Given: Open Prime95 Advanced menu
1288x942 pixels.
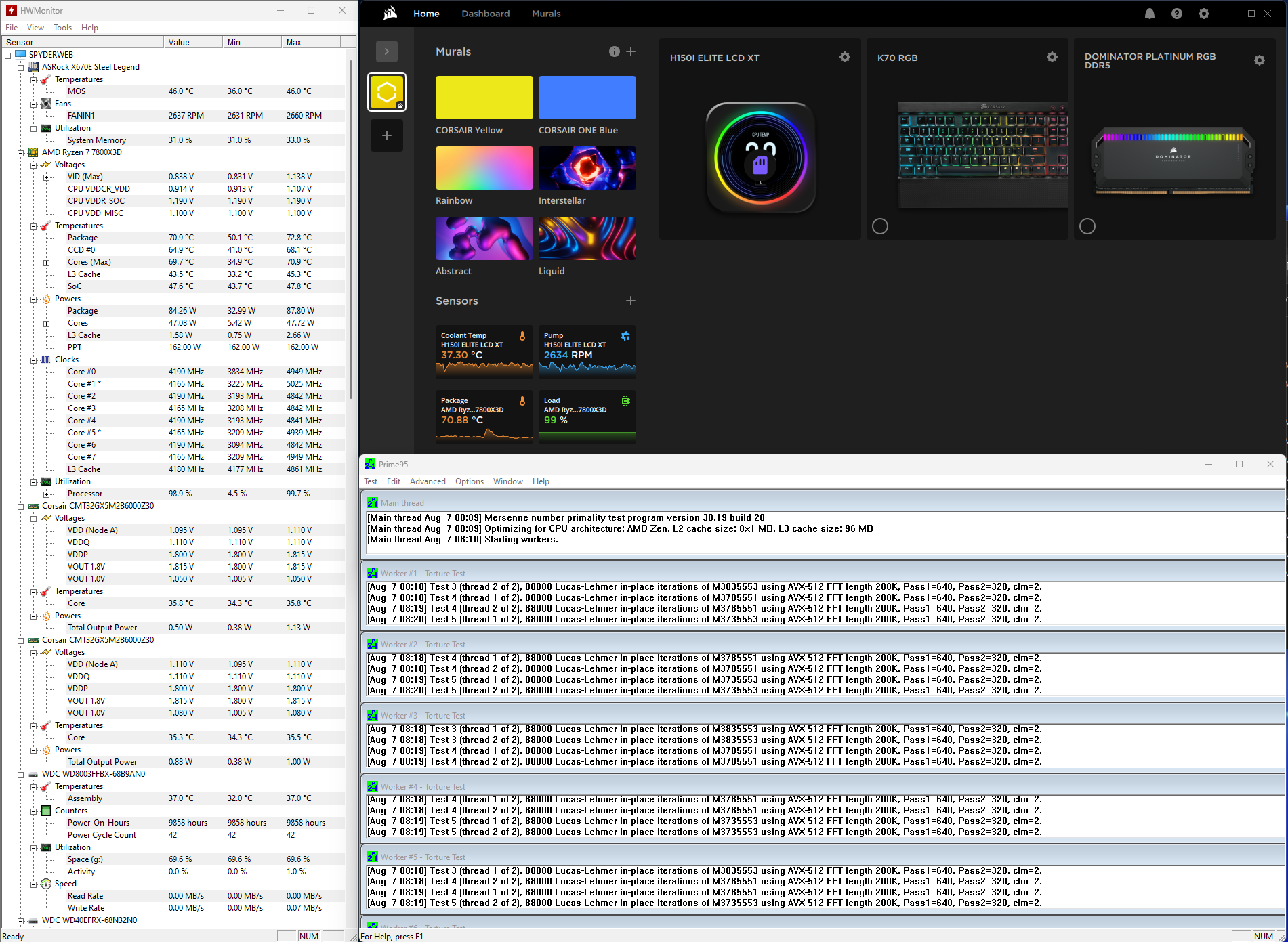Looking at the screenshot, I should coord(428,481).
